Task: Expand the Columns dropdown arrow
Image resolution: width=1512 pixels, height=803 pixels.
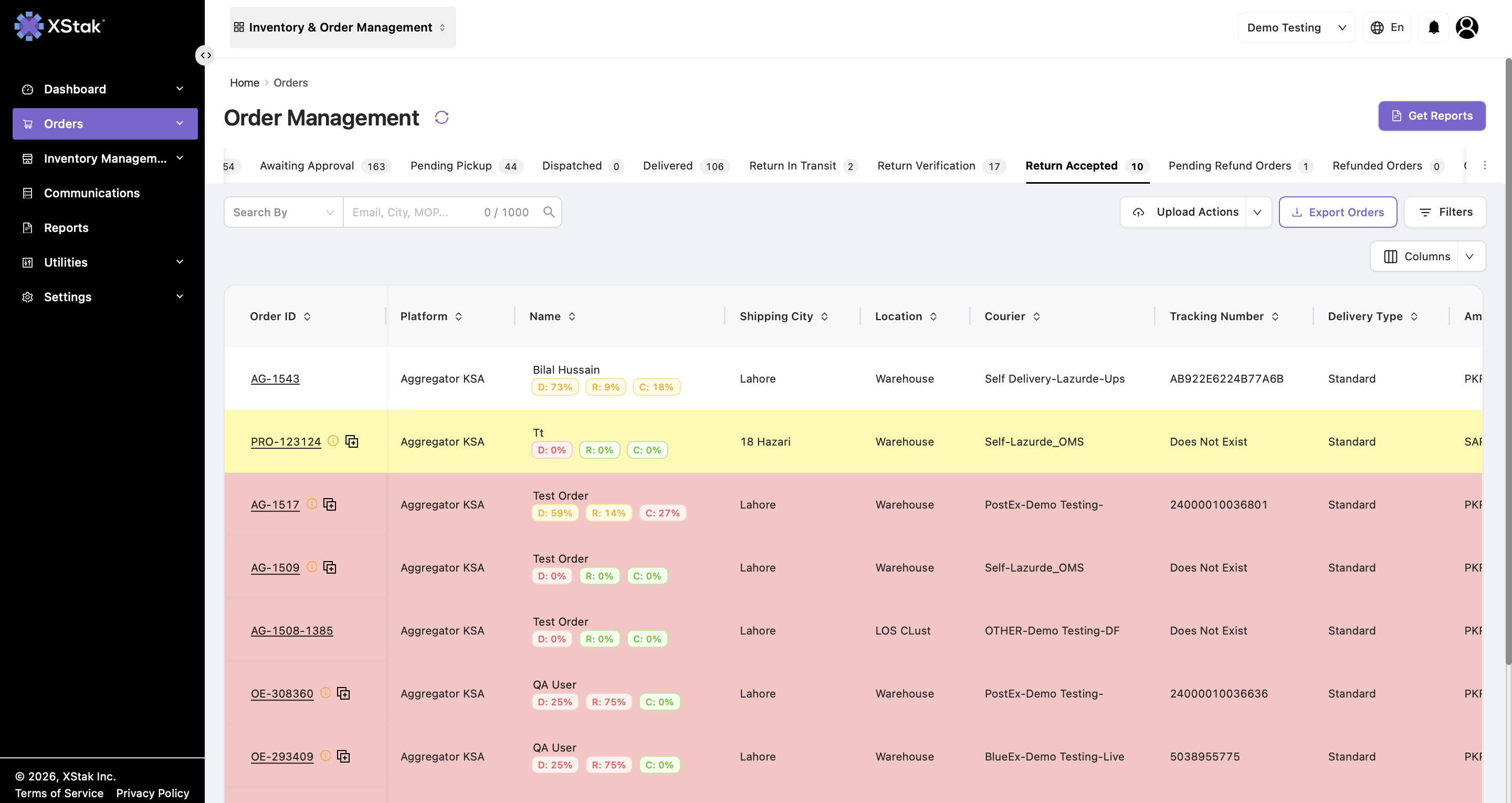Action: pos(1470,256)
